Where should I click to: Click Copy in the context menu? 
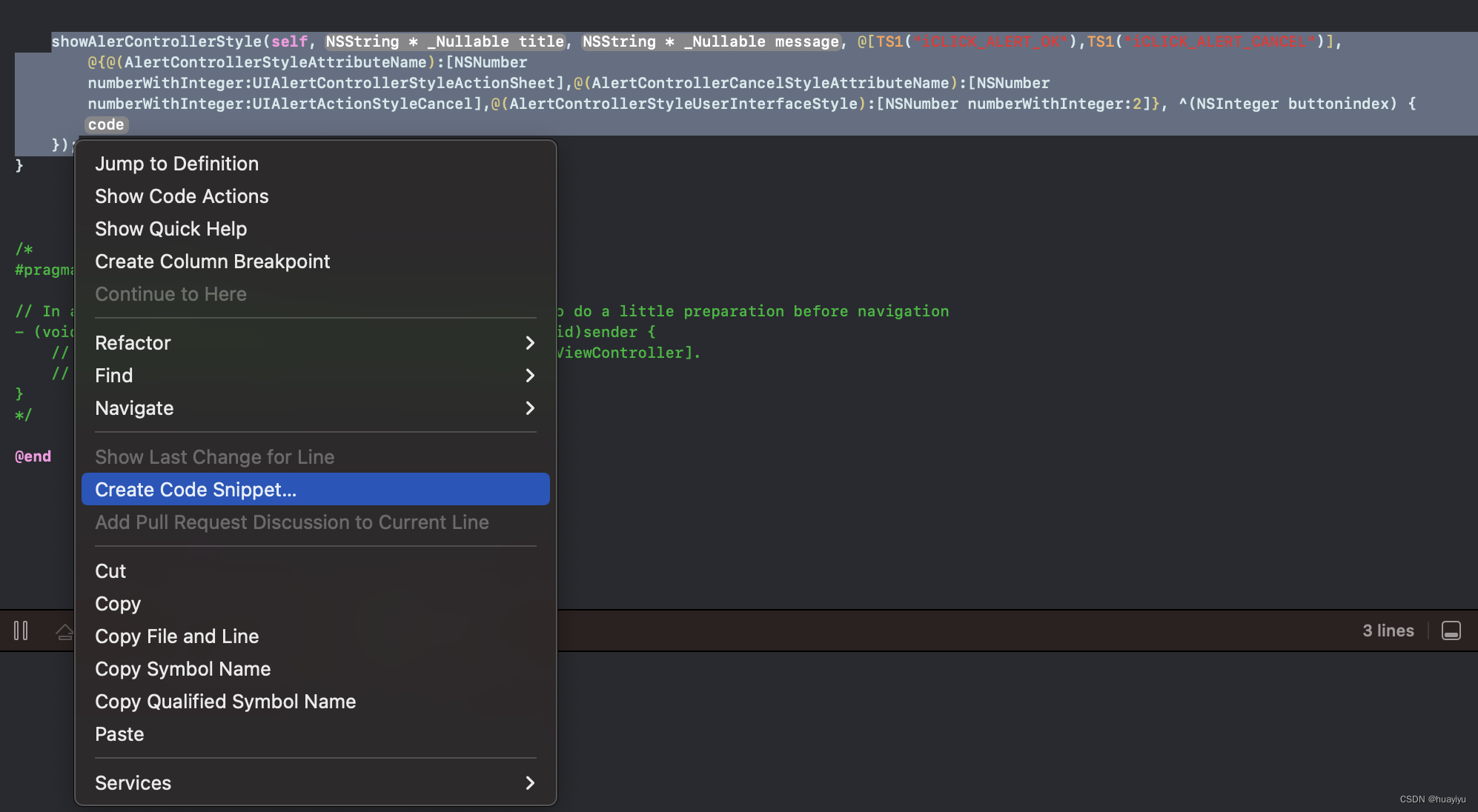[118, 604]
